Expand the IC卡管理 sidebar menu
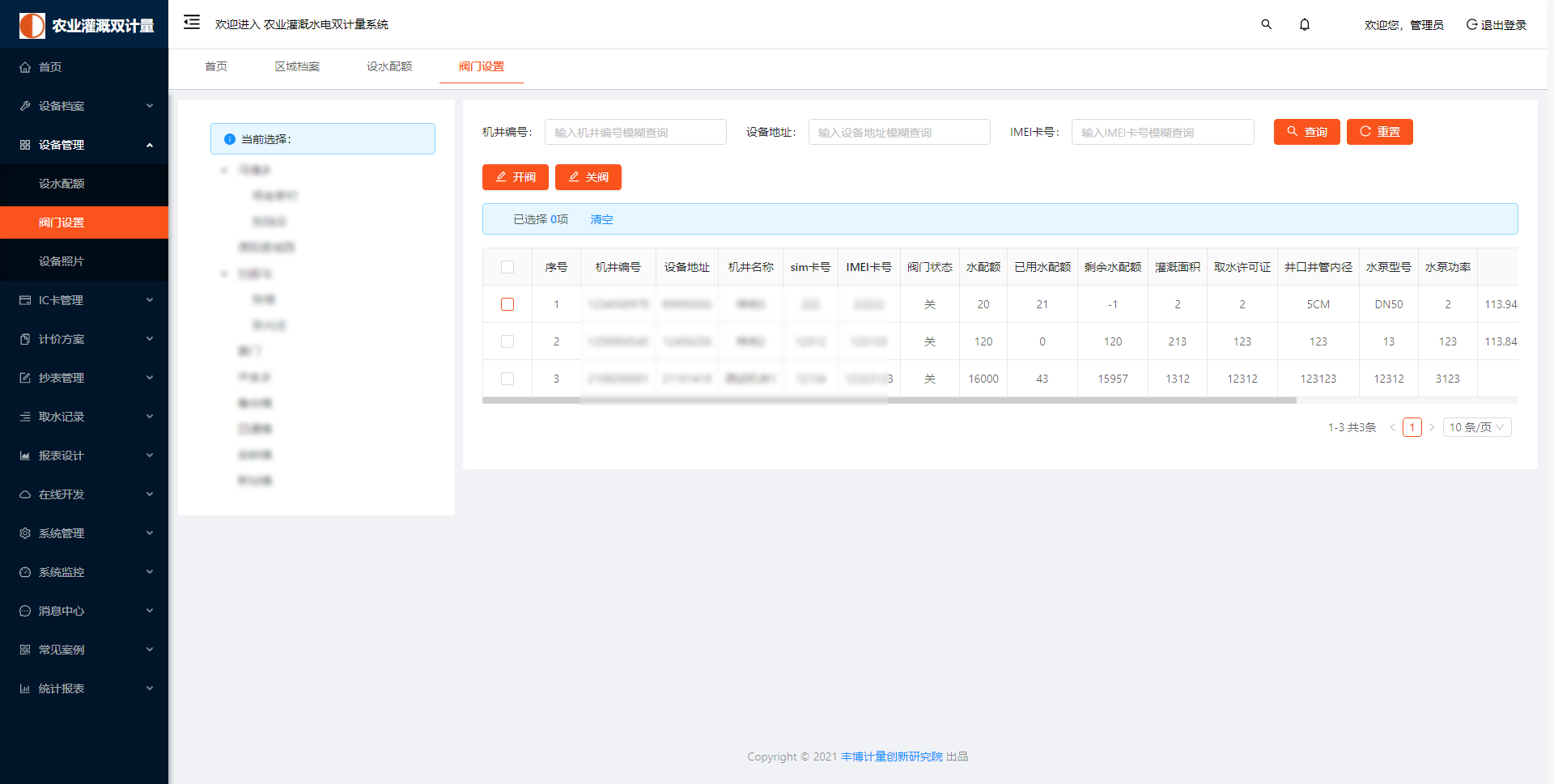 (84, 300)
